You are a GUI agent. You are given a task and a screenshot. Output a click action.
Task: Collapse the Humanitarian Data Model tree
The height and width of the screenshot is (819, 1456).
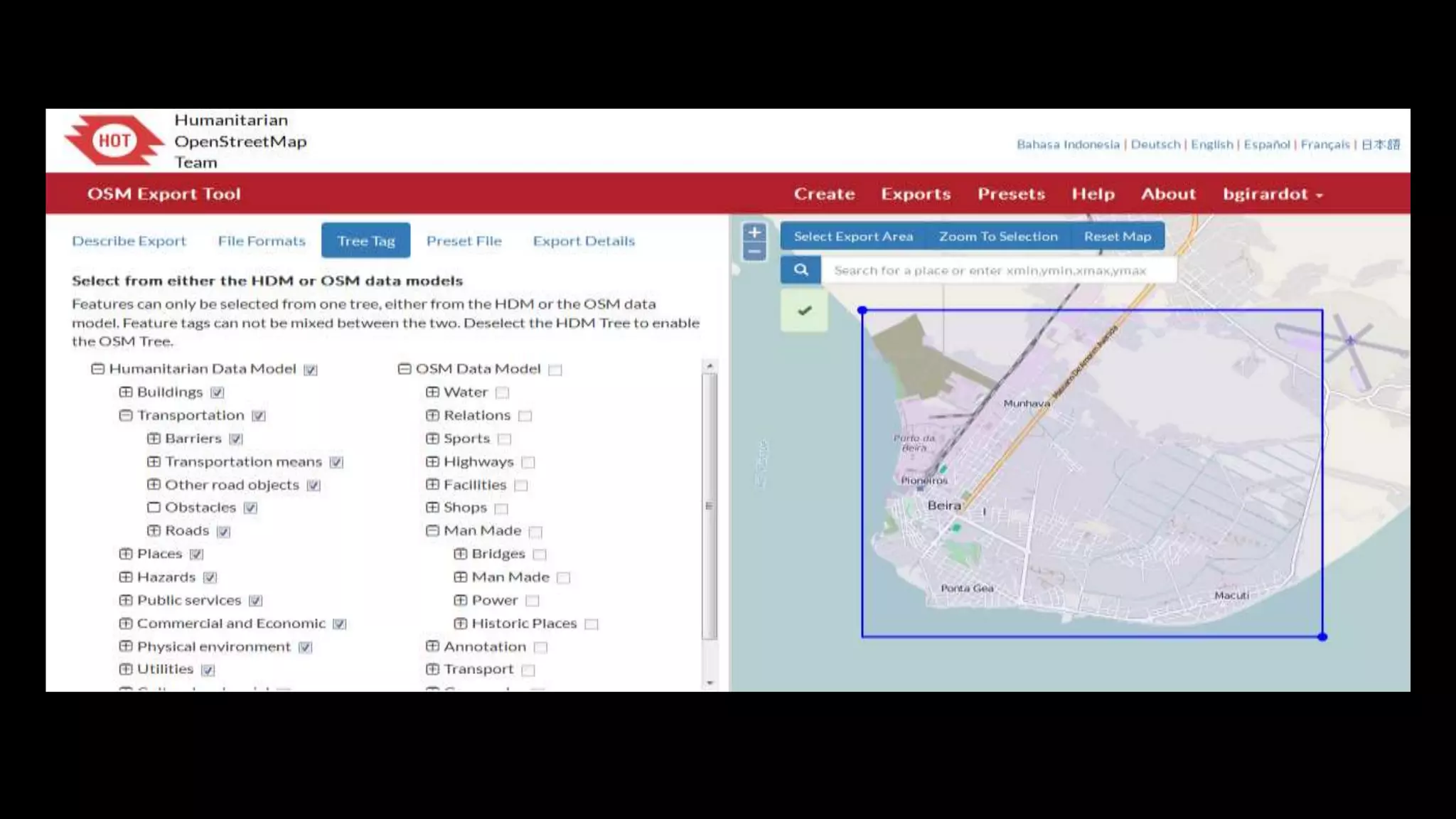[x=98, y=369]
